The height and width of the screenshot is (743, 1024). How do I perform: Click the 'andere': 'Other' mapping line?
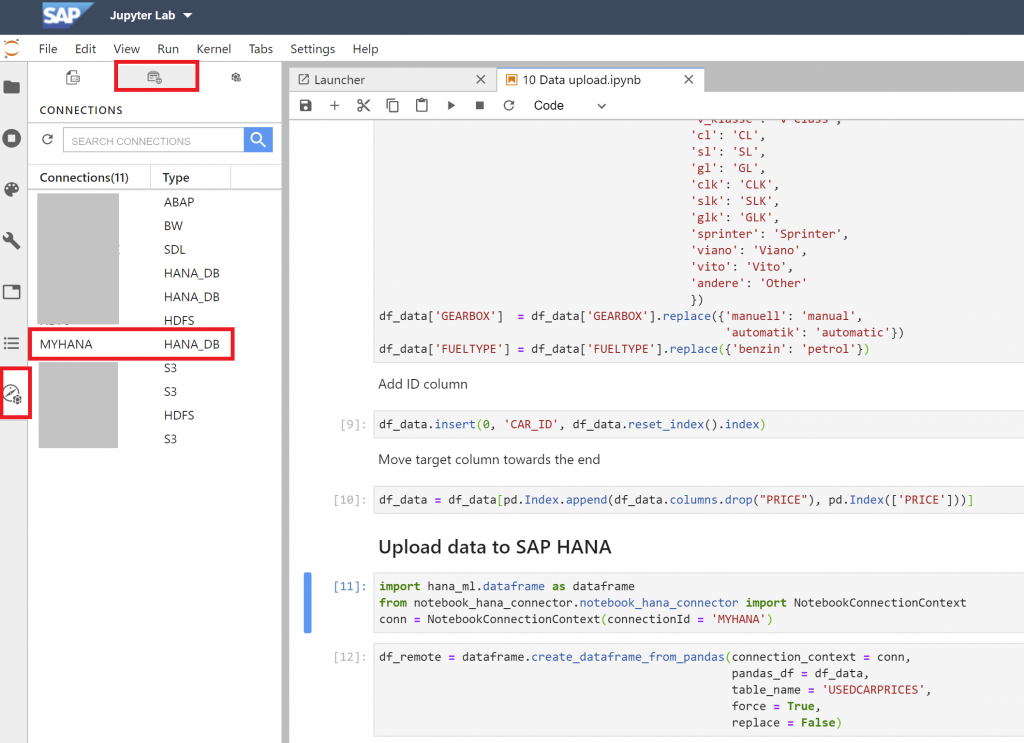click(749, 283)
